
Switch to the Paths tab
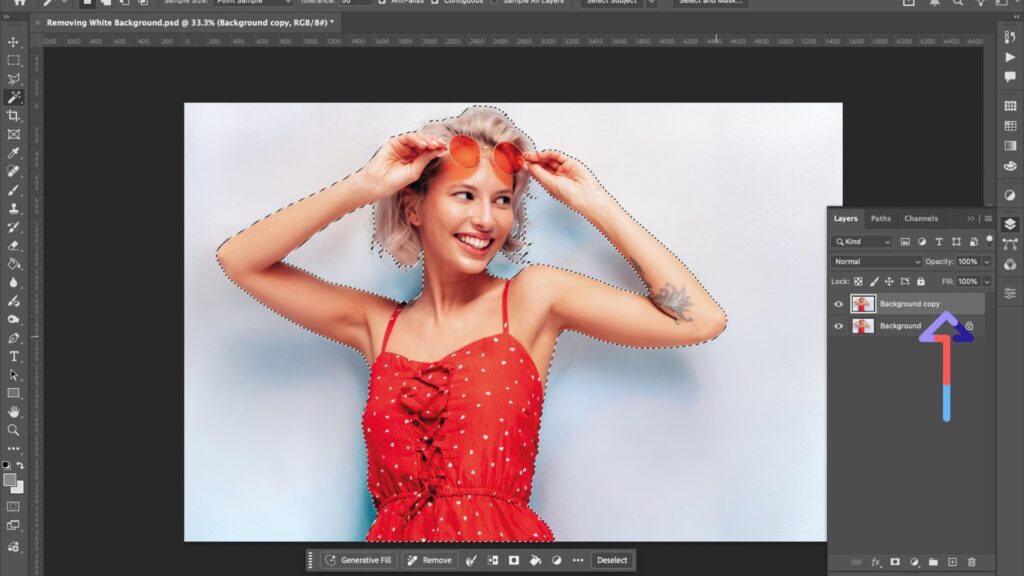[880, 219]
